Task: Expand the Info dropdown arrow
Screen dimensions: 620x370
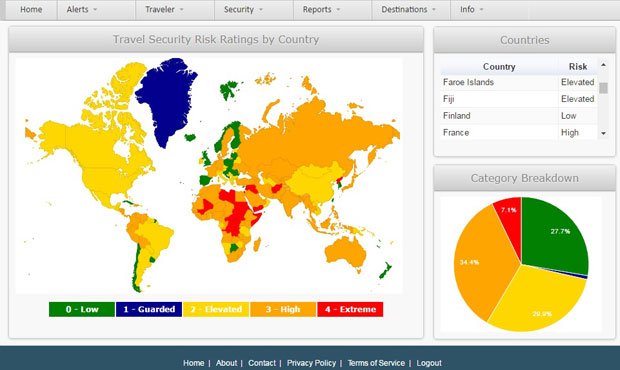Action: pyautogui.click(x=481, y=10)
